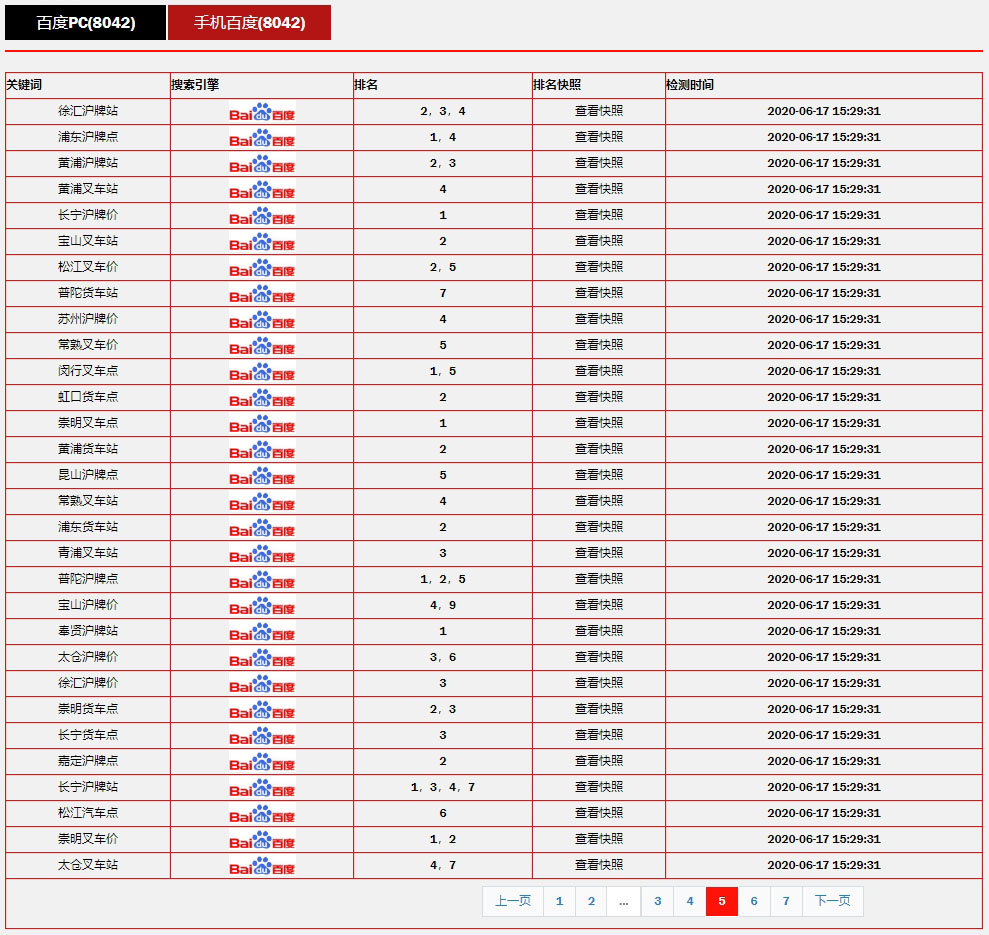Click Baidu logo in 太仓叉车站 row

[x=262, y=866]
